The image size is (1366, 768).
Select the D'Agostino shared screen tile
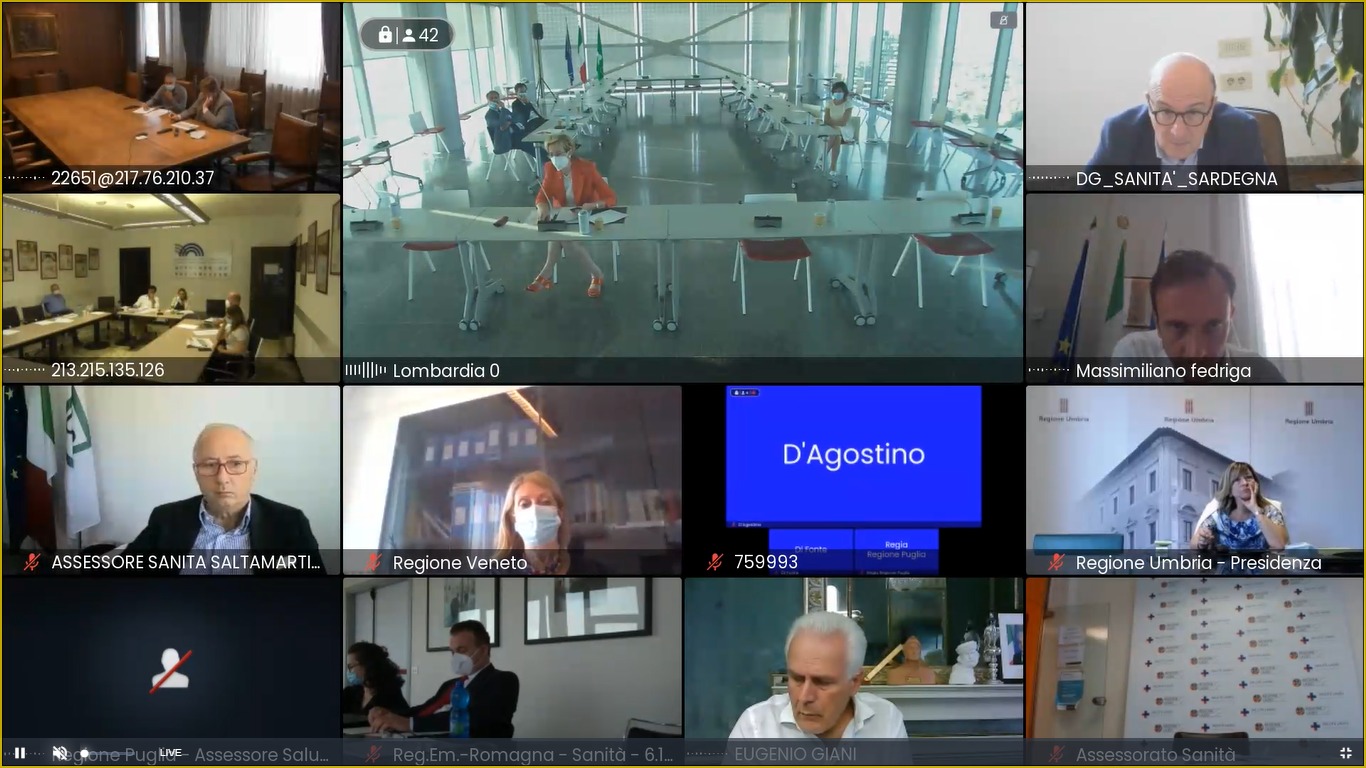pyautogui.click(x=853, y=480)
